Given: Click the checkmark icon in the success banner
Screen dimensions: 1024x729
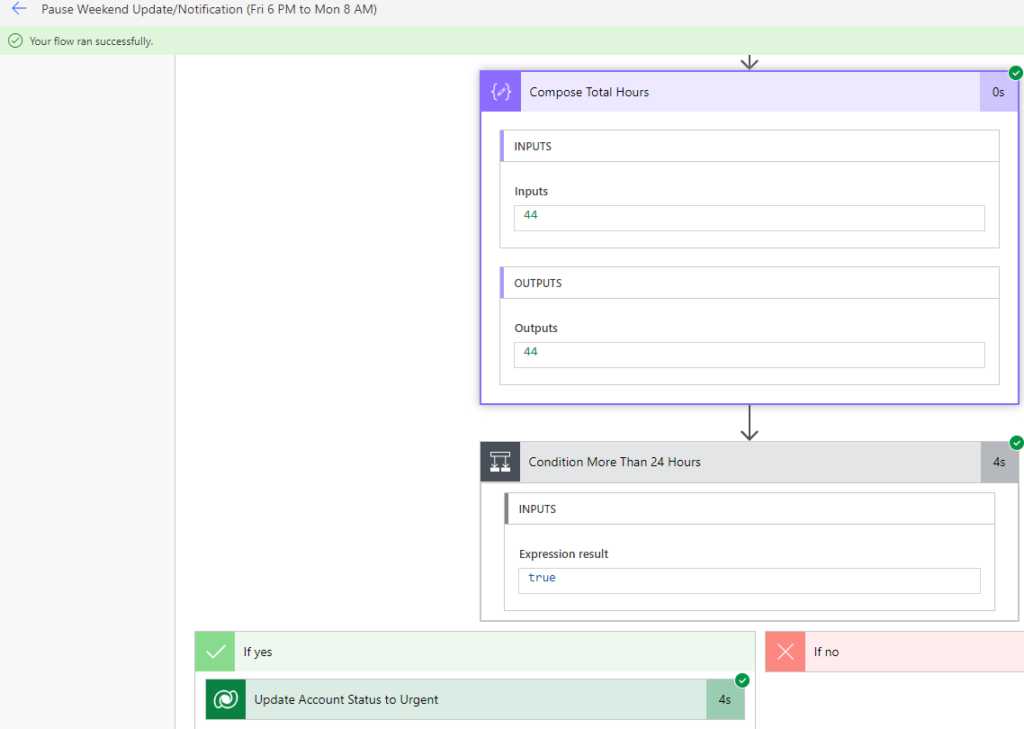Looking at the screenshot, I should 15,40.
